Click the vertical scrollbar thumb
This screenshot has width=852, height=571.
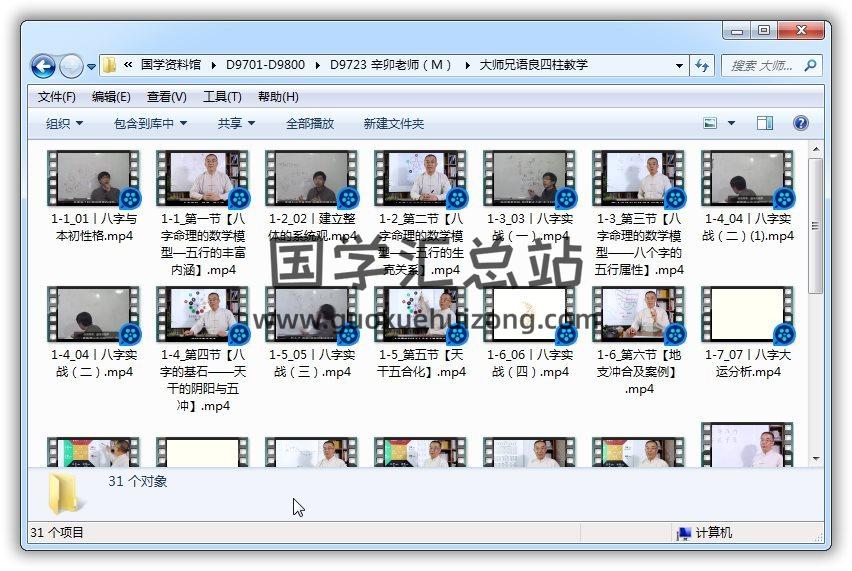(816, 225)
